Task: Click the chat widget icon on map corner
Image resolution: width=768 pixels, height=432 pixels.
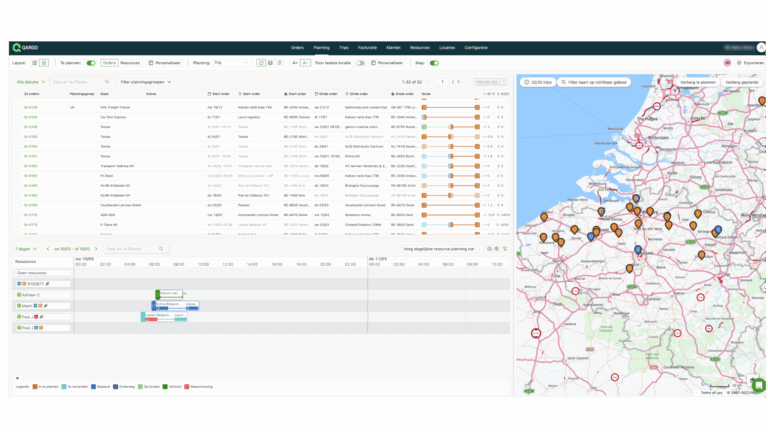Action: pos(759,385)
